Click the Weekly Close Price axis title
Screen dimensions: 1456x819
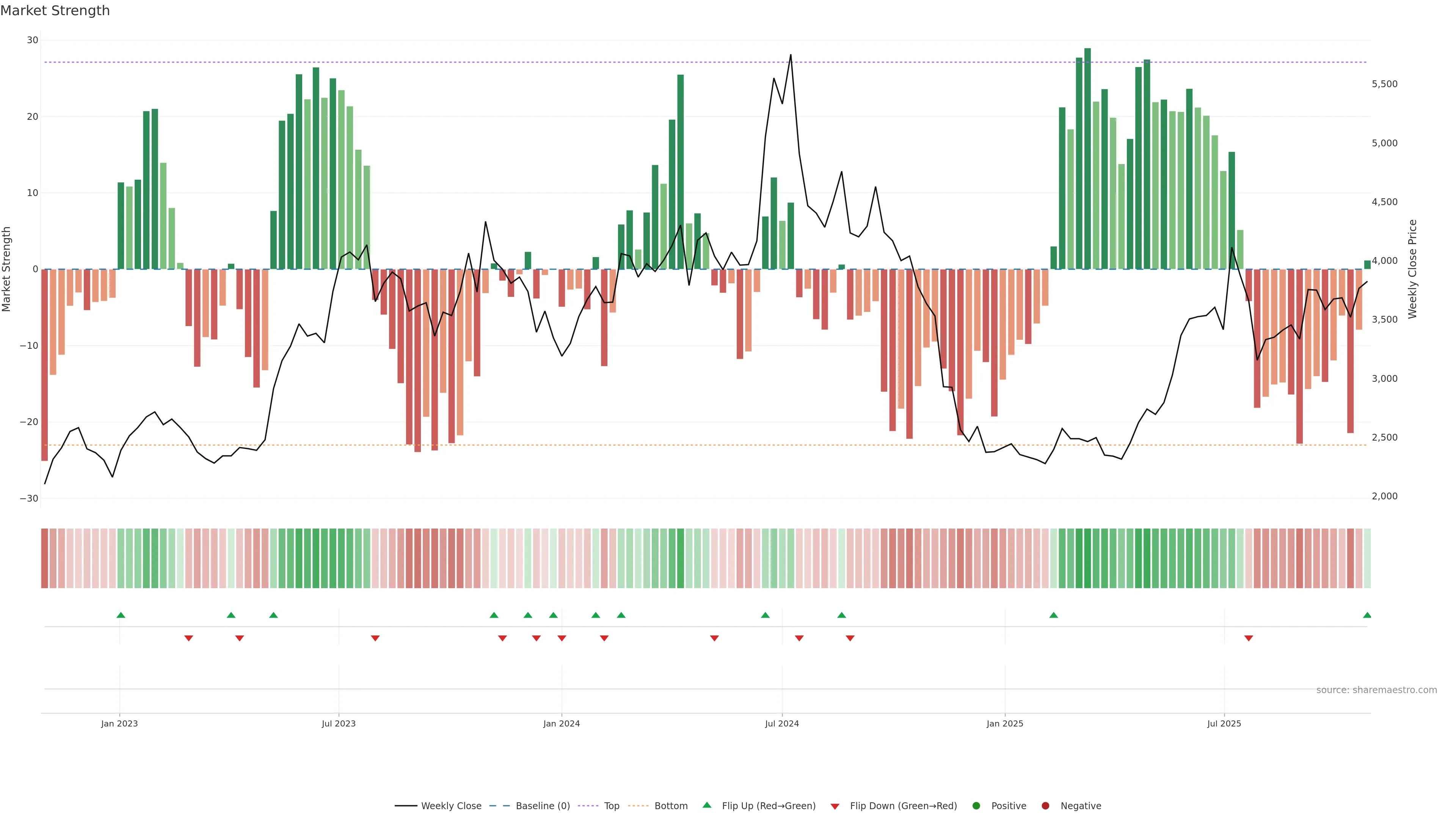pos(1412,269)
